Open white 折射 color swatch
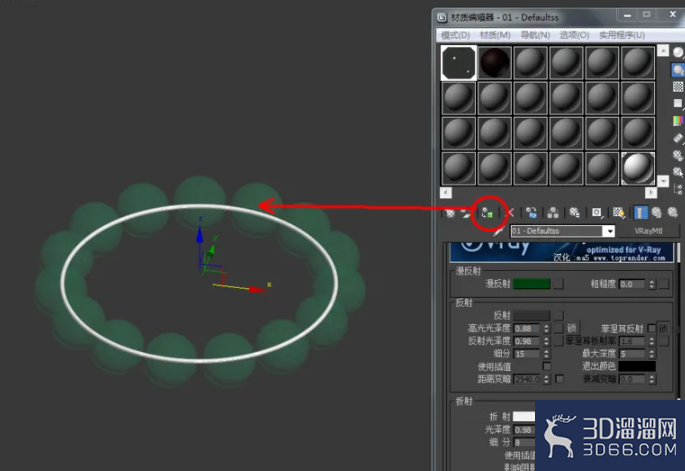 coord(524,416)
